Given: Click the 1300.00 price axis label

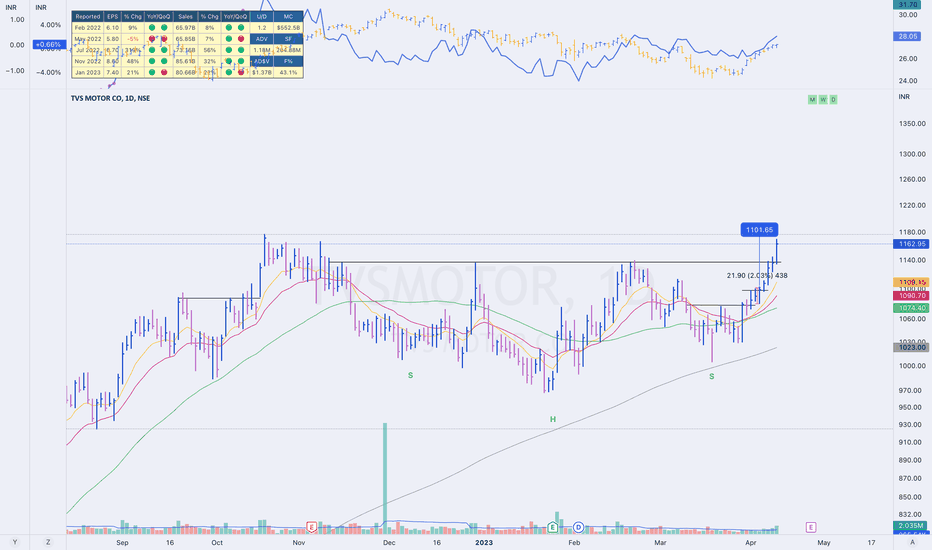Looking at the screenshot, I should click(x=912, y=153).
